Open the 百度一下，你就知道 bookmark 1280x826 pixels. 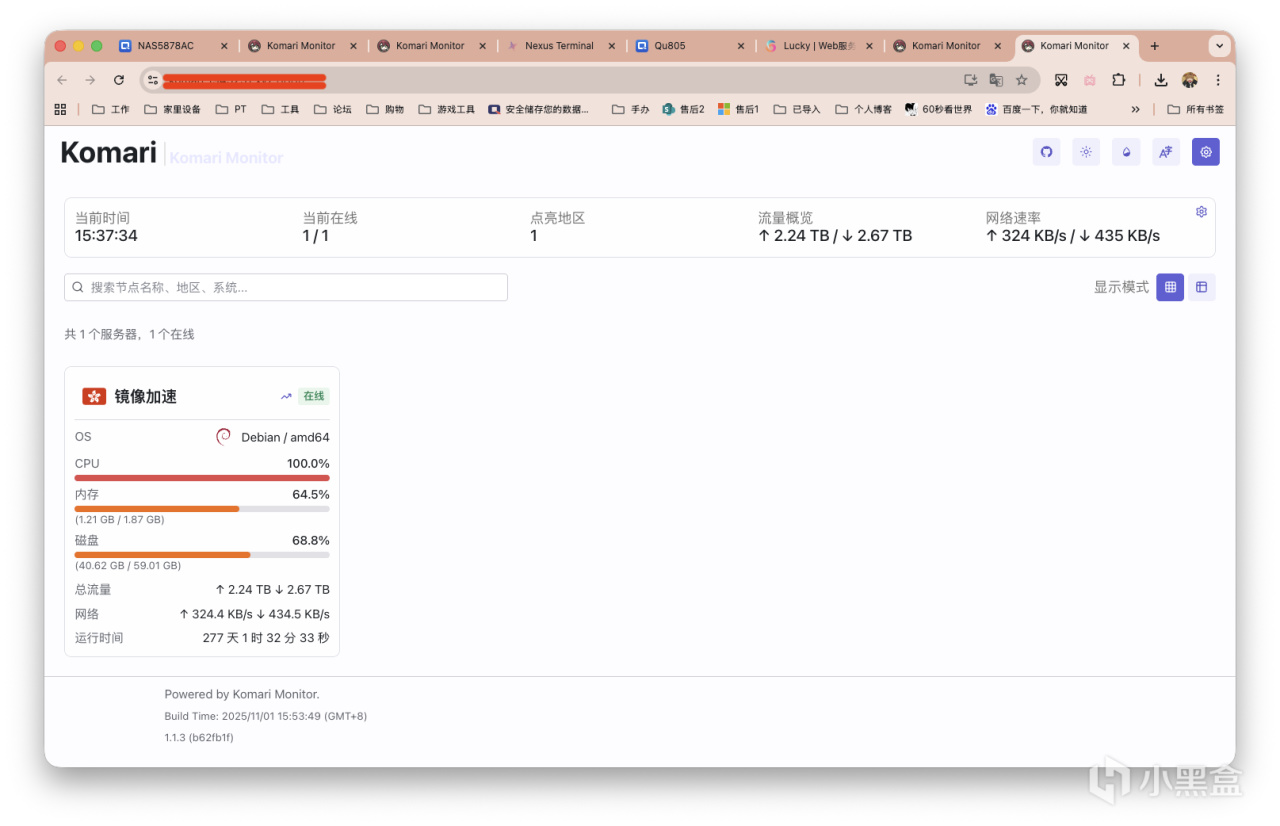1036,109
